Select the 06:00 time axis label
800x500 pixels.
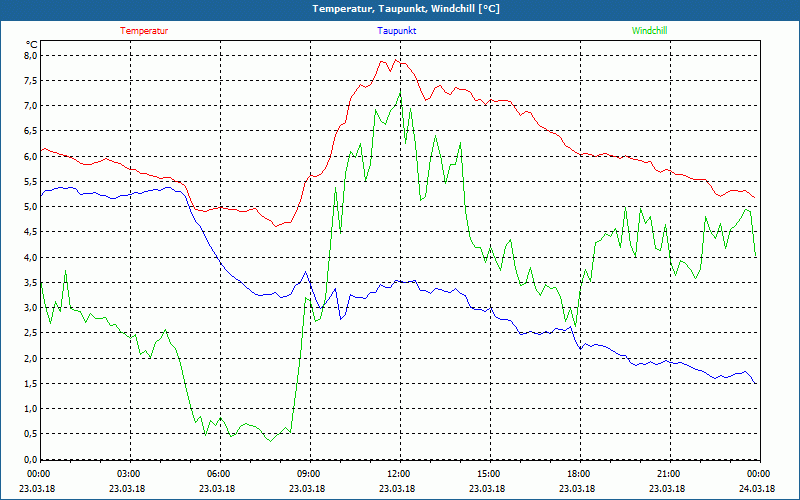[x=219, y=474]
